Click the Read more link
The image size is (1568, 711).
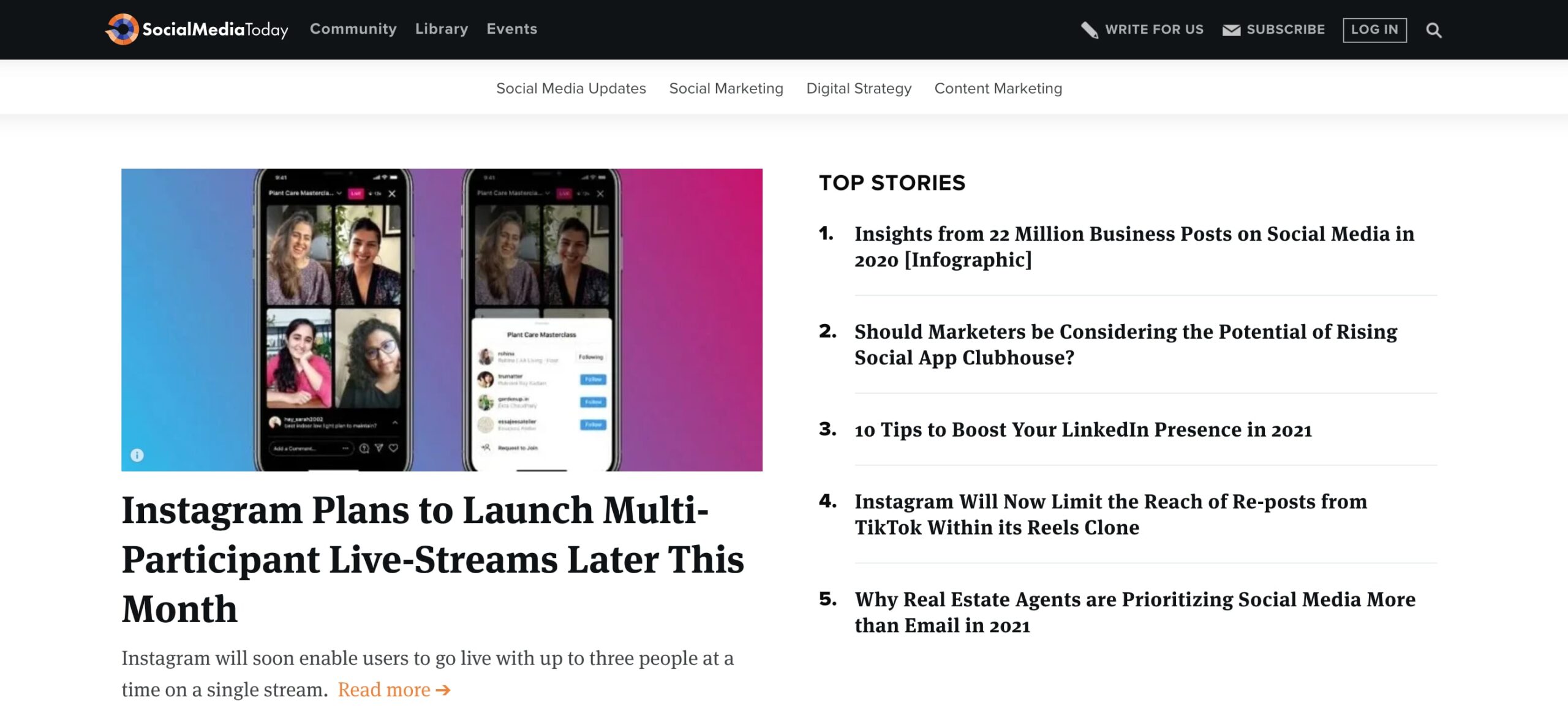[x=384, y=690]
